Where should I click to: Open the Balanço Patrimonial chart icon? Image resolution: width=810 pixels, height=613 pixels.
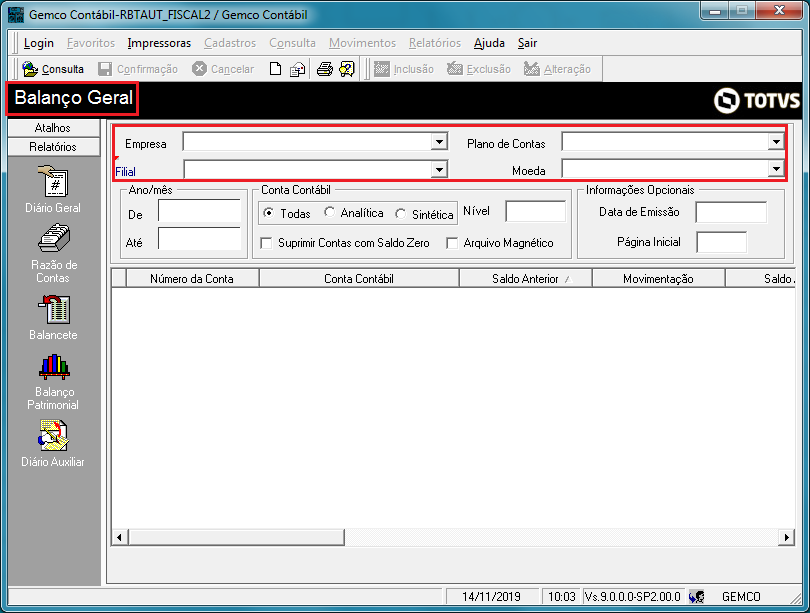[x=54, y=367]
